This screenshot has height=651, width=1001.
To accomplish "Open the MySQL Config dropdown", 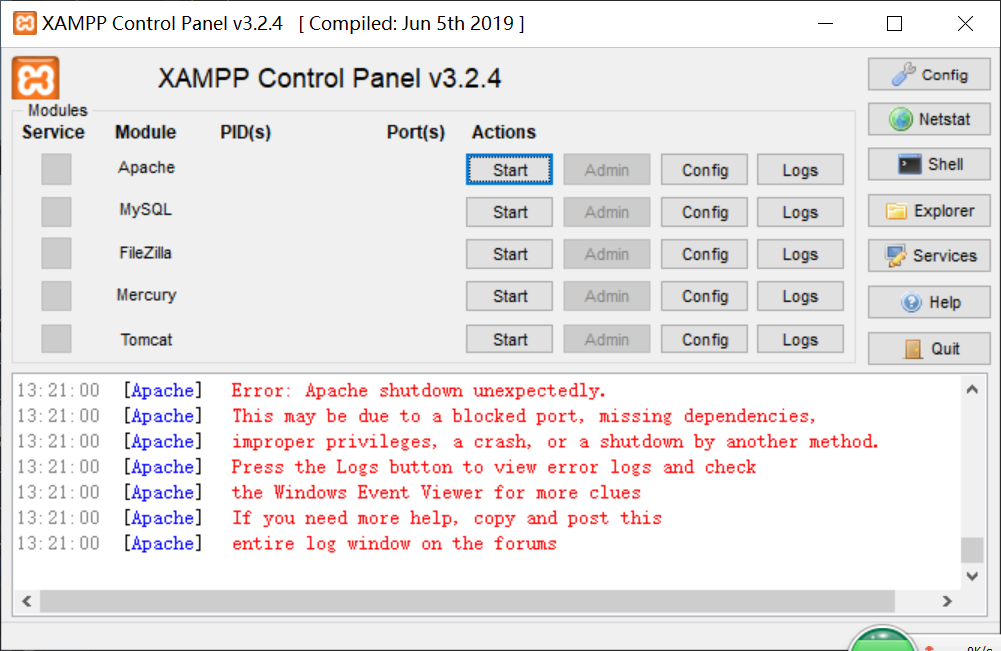I will pos(704,212).
